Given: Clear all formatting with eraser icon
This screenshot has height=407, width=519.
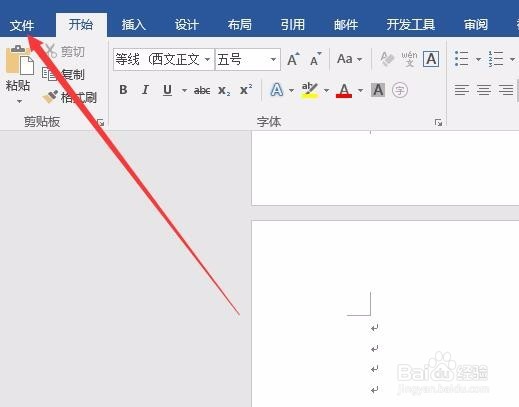Looking at the screenshot, I should pyautogui.click(x=387, y=59).
